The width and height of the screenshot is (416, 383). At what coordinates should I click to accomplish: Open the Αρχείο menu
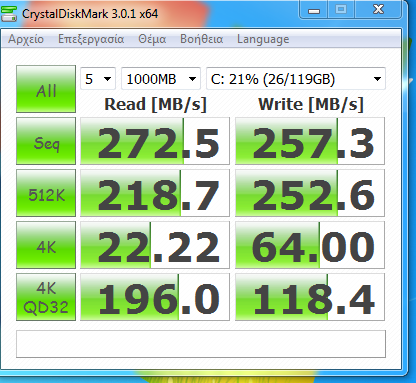pyautogui.click(x=26, y=39)
